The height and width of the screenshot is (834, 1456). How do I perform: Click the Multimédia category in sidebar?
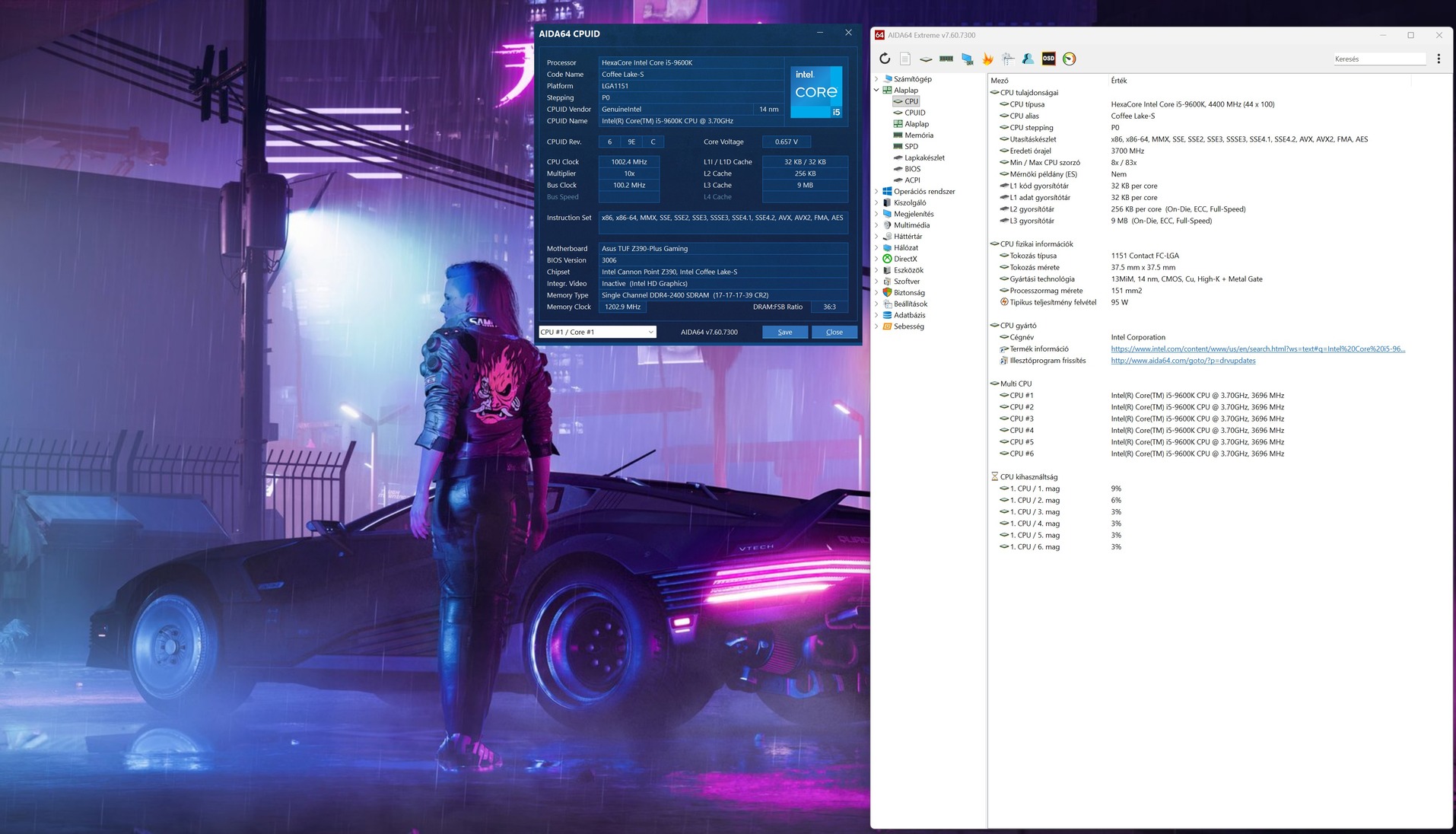coord(911,225)
